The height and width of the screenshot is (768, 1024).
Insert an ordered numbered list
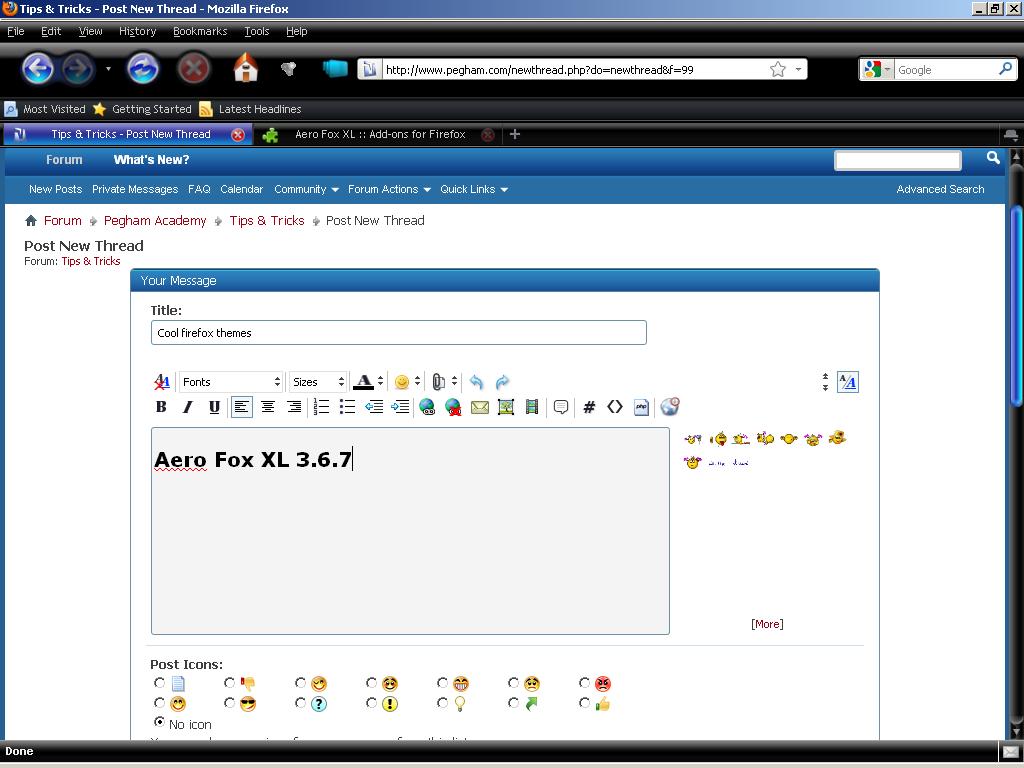coord(321,407)
